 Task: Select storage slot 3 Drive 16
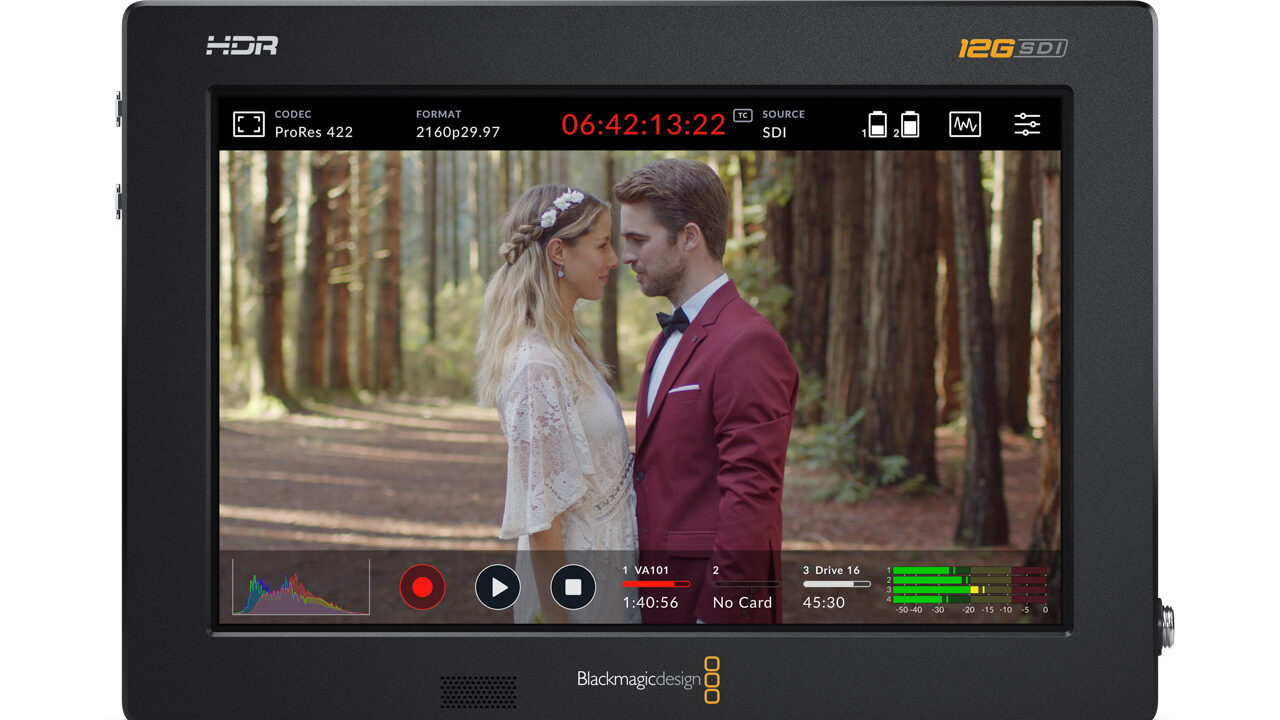pos(836,587)
